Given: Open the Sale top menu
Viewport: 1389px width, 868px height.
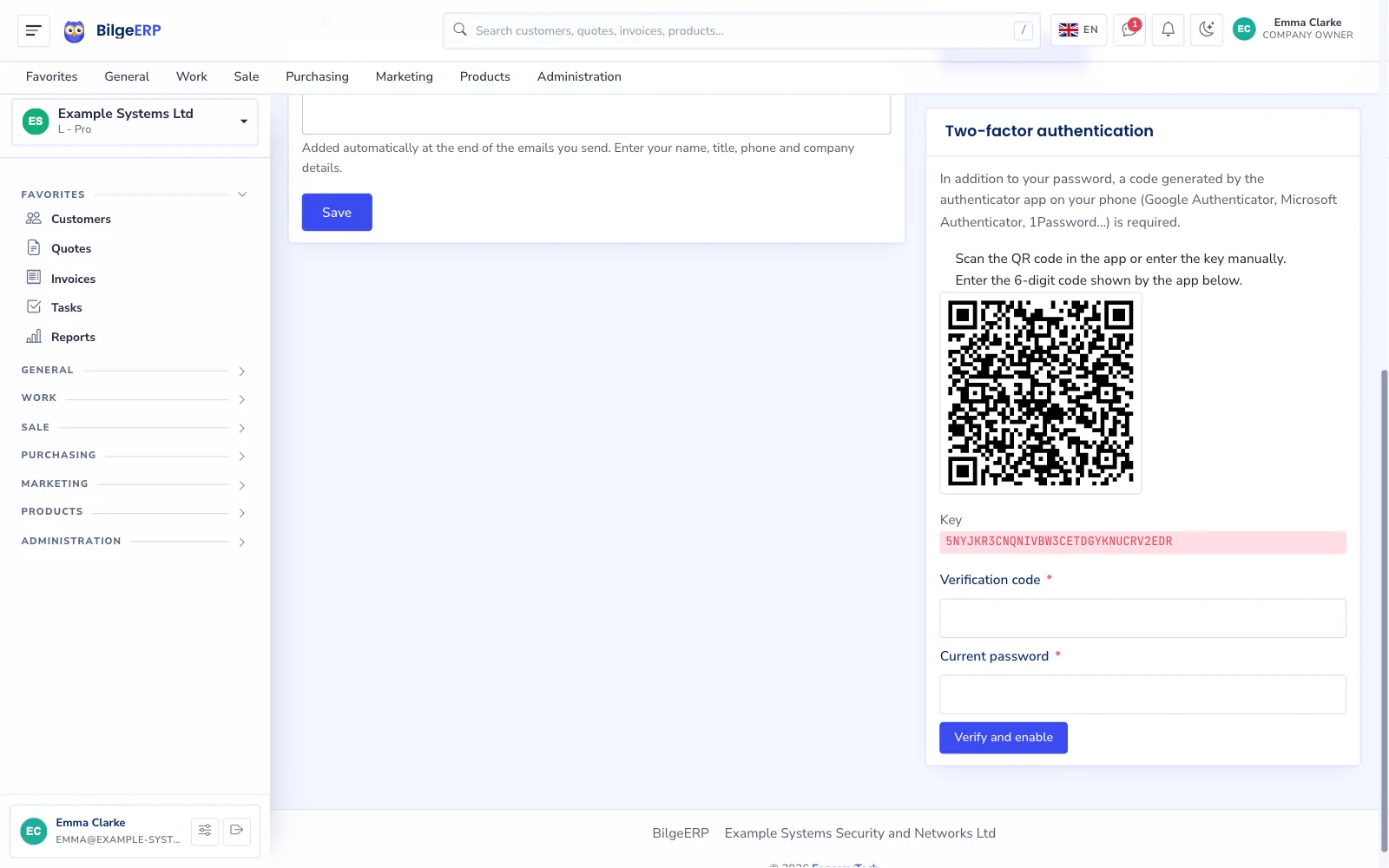Looking at the screenshot, I should pos(247,76).
